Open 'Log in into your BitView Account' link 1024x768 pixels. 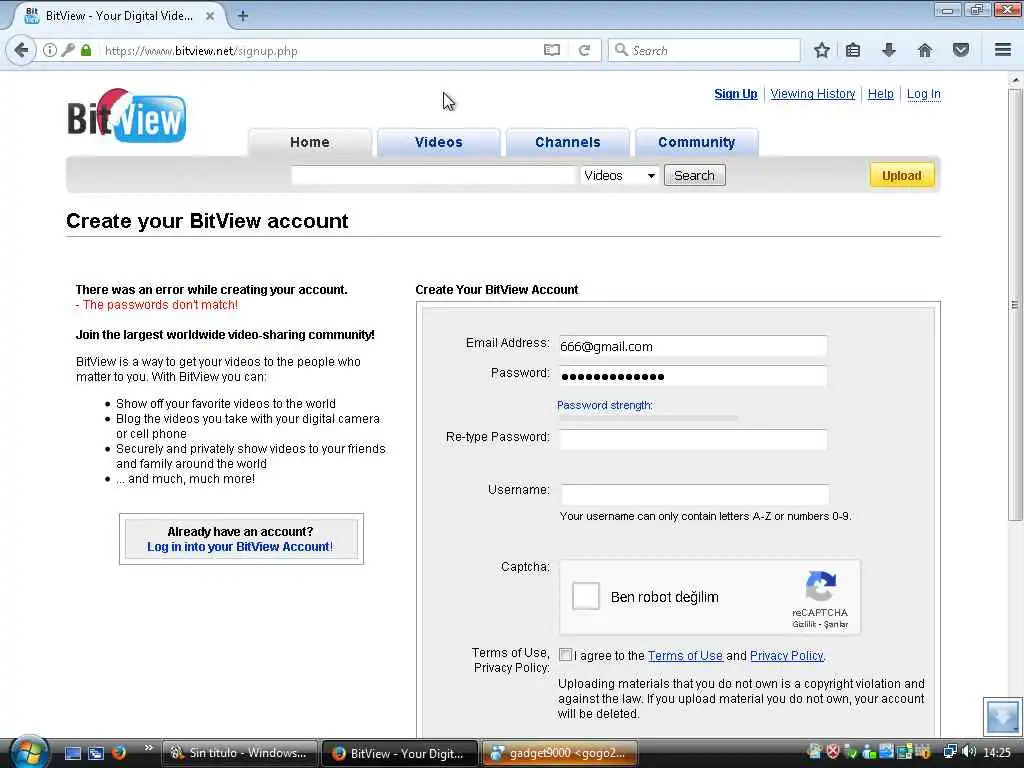(240, 547)
